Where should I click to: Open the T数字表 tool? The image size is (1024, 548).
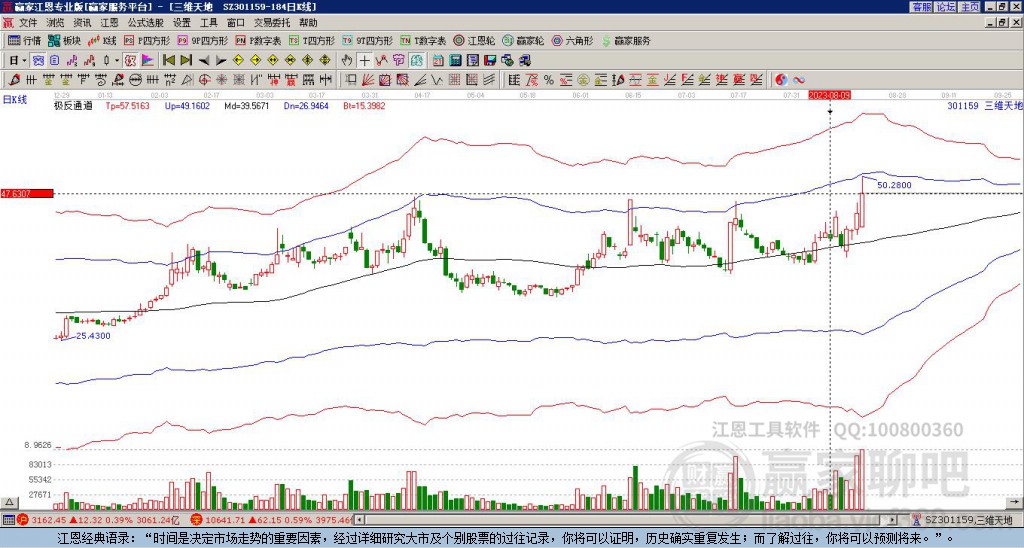[423, 40]
